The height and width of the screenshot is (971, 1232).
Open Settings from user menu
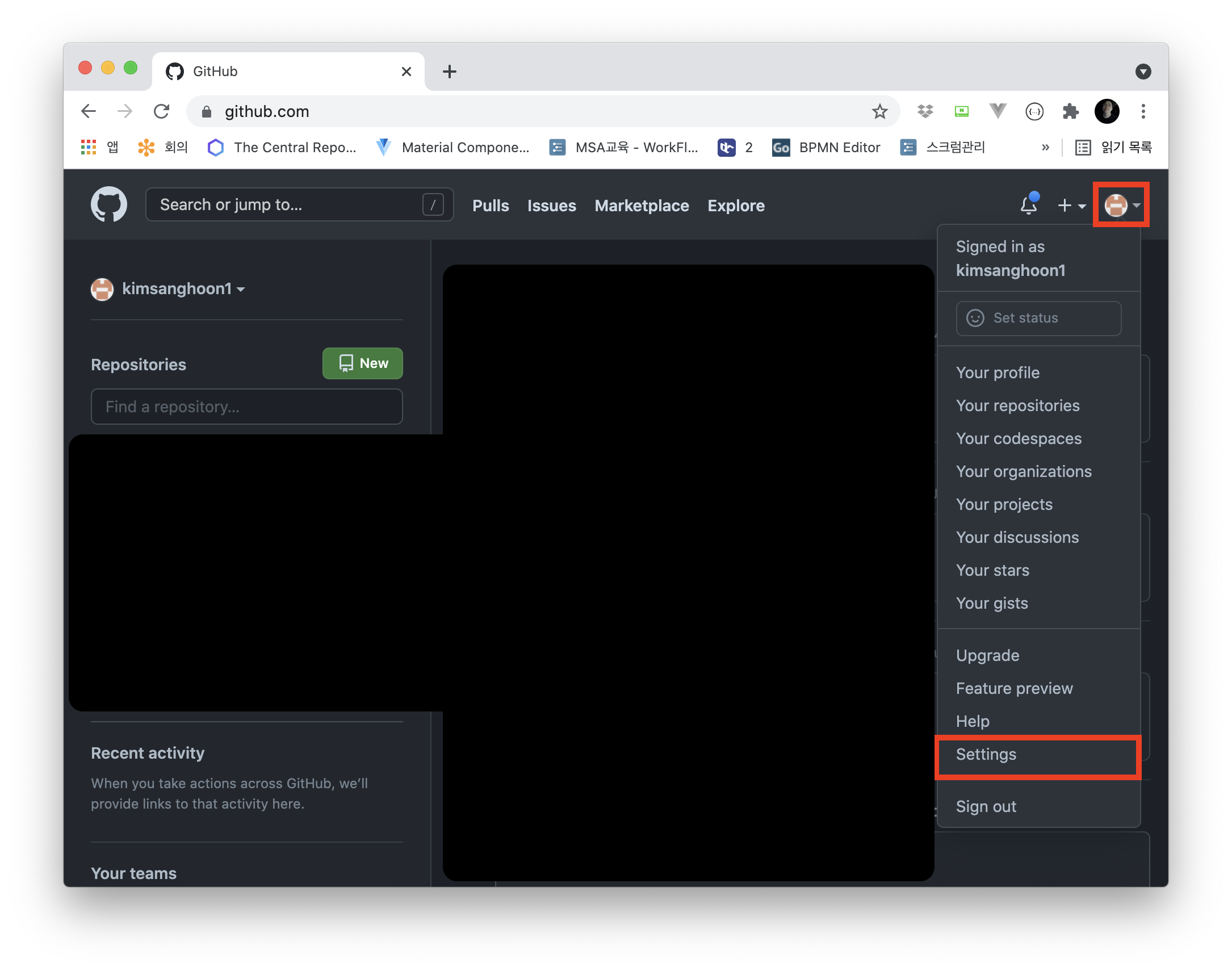click(1038, 755)
